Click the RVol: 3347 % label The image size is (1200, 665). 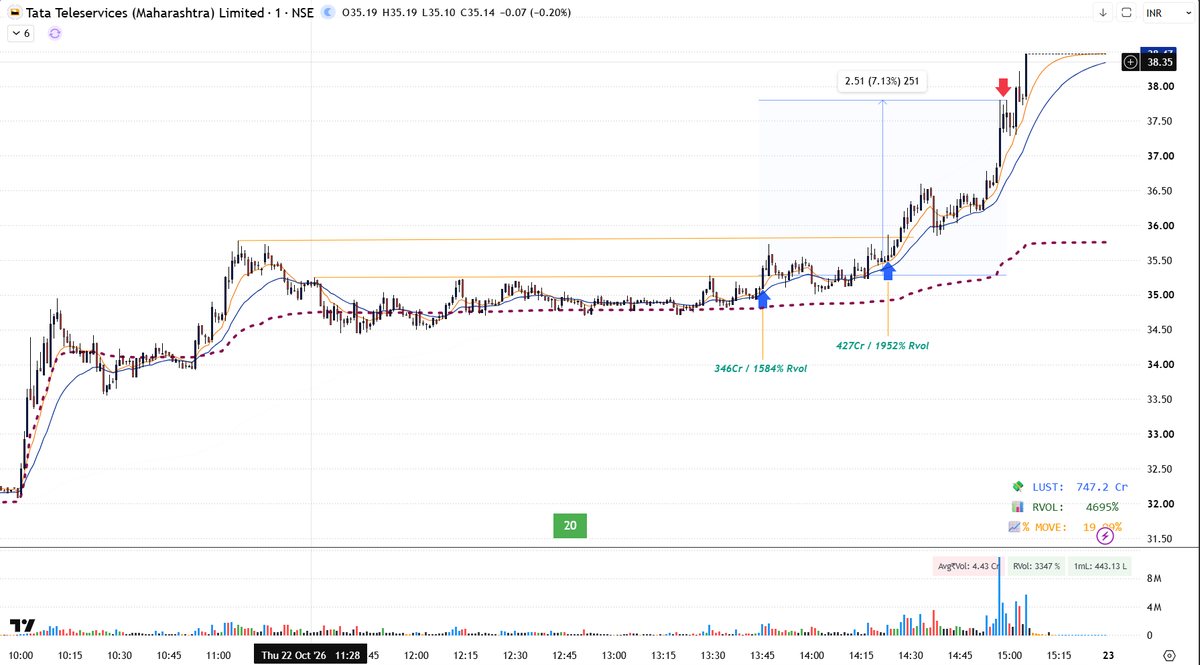coord(1036,566)
